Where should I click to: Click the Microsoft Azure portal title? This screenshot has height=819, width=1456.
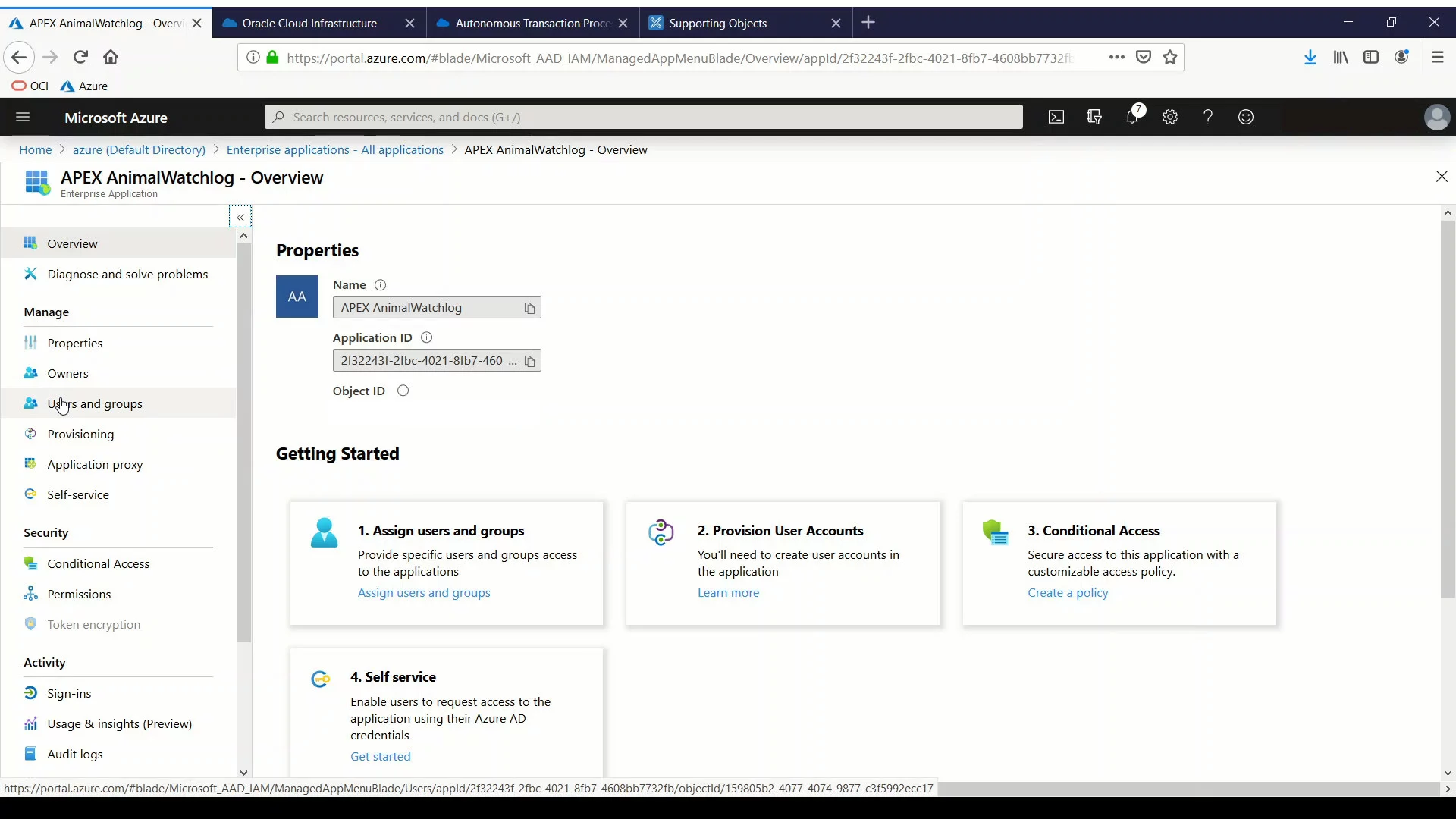tap(116, 118)
